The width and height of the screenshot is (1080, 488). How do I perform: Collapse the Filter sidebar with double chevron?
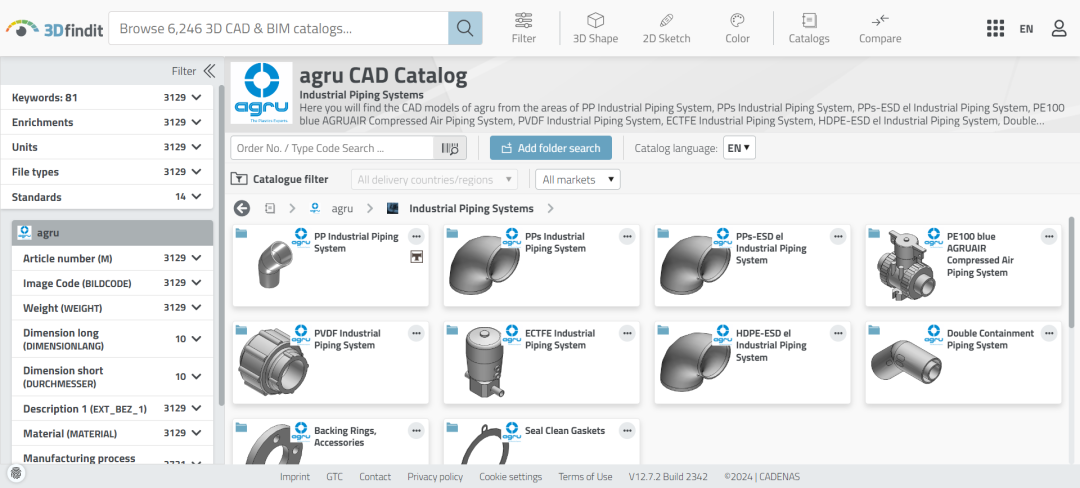click(209, 71)
